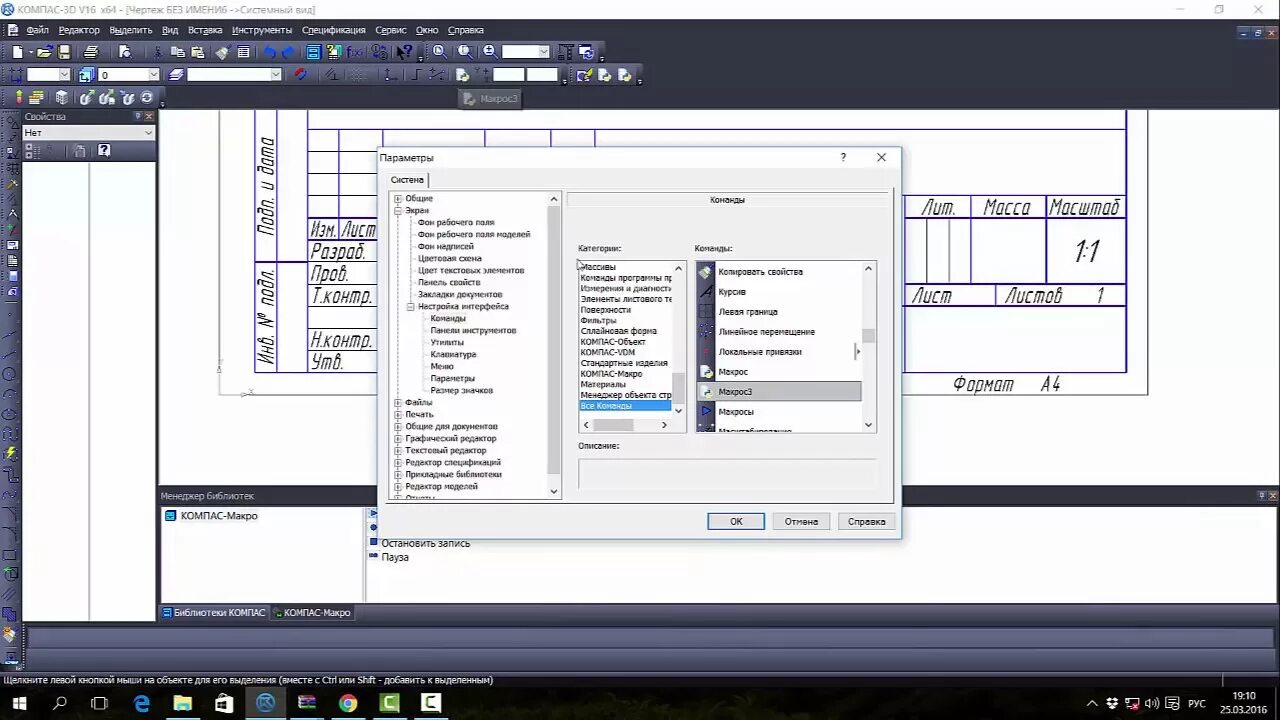Select Стандартные изделия category

[x=624, y=363]
